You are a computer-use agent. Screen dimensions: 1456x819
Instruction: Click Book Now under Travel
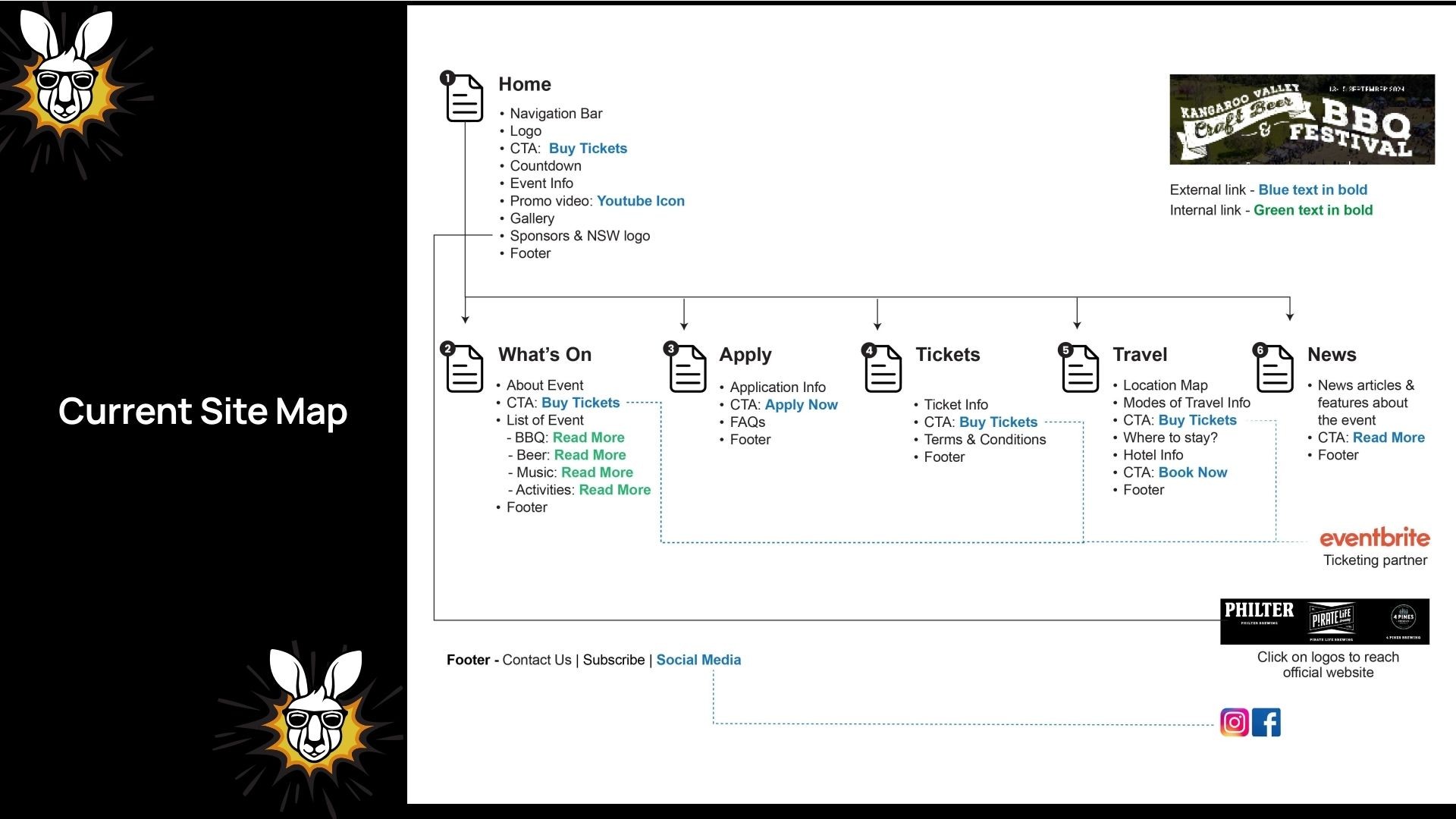(1192, 472)
